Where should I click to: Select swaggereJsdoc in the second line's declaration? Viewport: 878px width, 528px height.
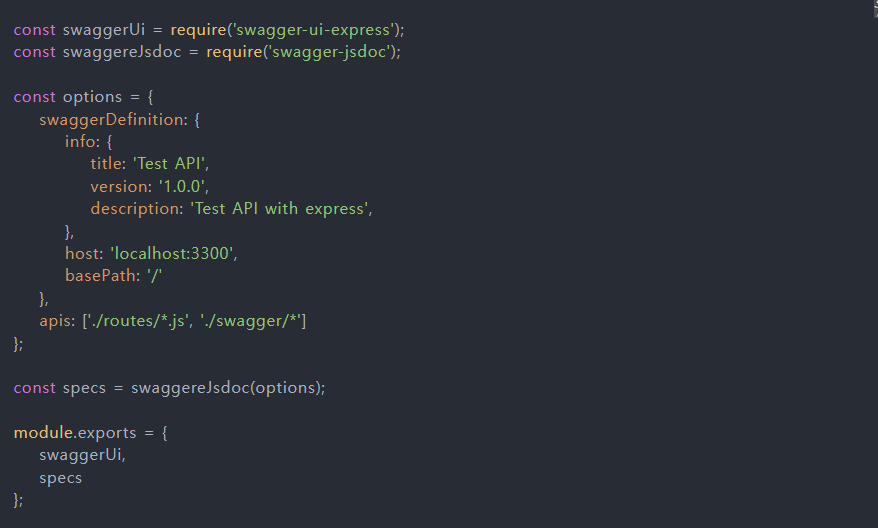(122, 52)
